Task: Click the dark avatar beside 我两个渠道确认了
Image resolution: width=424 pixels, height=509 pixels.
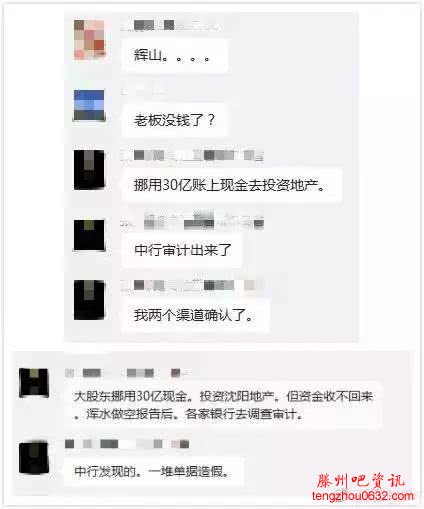Action: point(89,300)
